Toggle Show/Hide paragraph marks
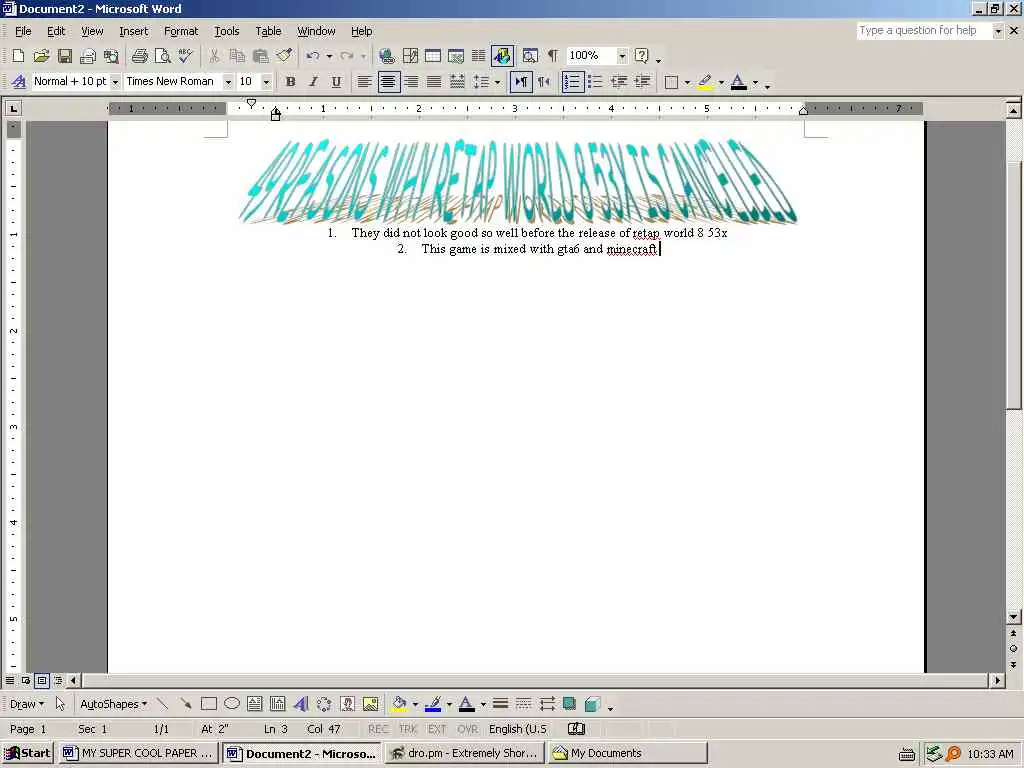The image size is (1024, 768). (553, 56)
